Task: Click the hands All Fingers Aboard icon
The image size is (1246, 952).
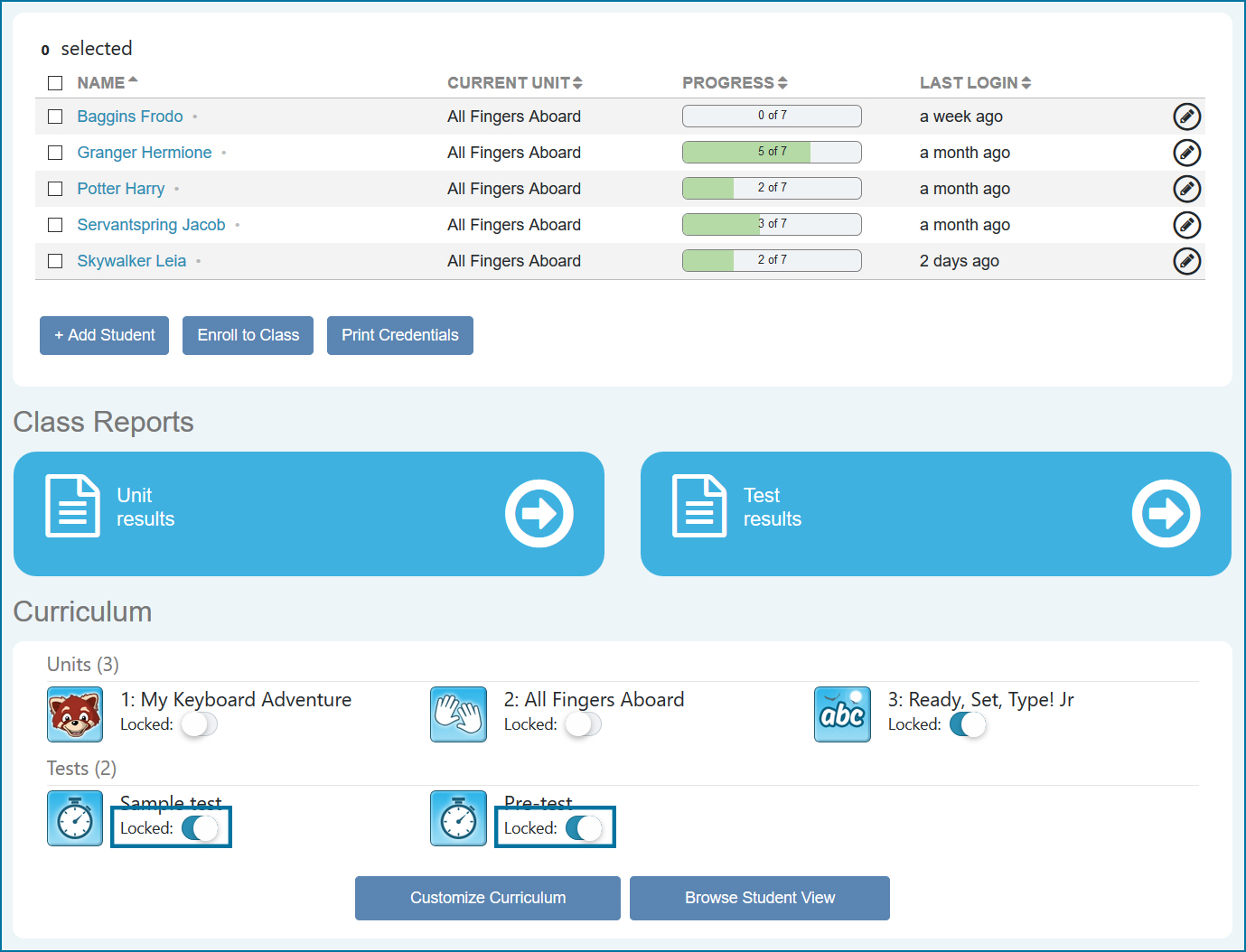Action: tap(458, 714)
